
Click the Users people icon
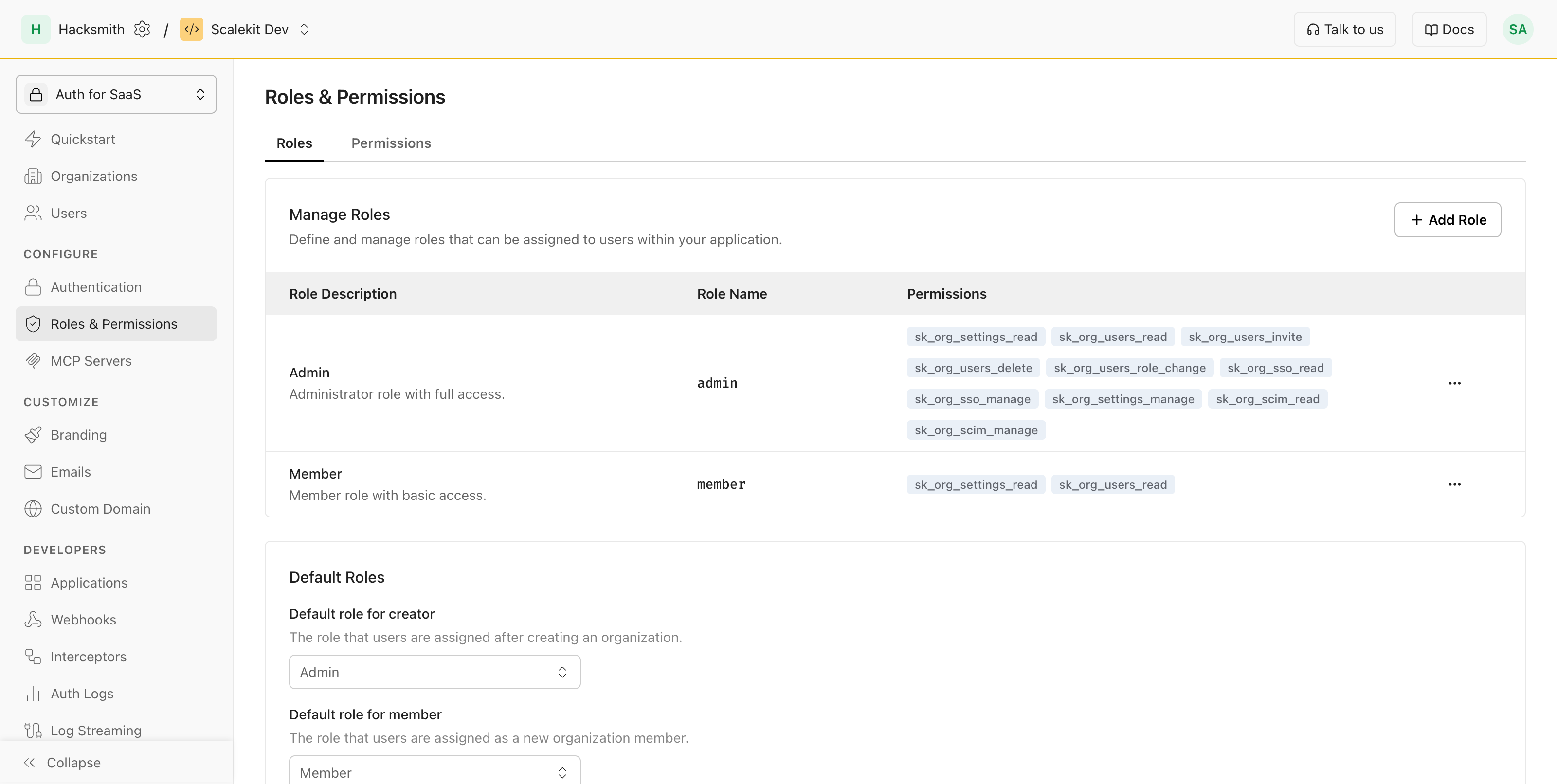pyautogui.click(x=33, y=213)
